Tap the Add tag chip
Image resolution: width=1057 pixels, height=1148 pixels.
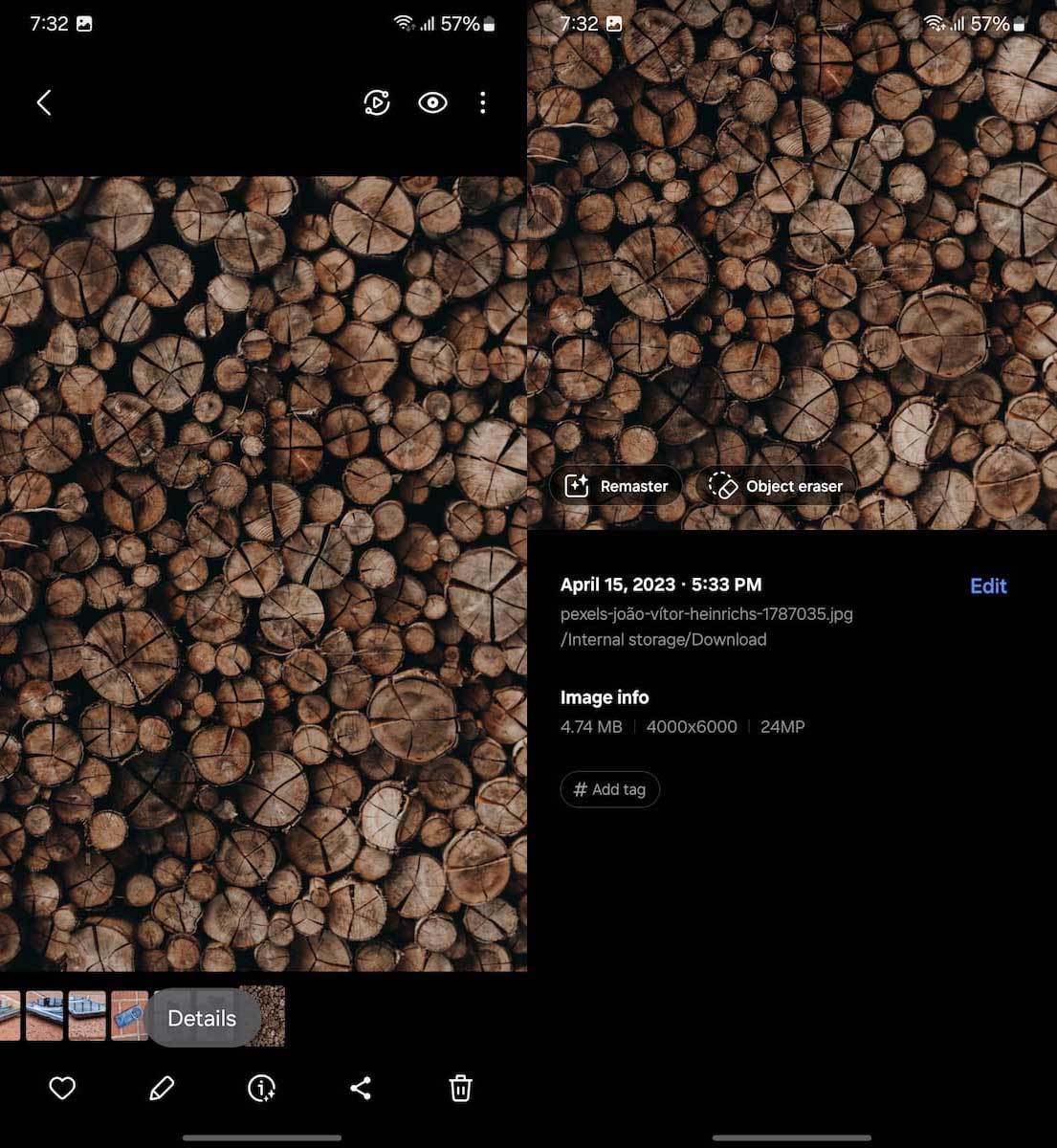click(609, 789)
